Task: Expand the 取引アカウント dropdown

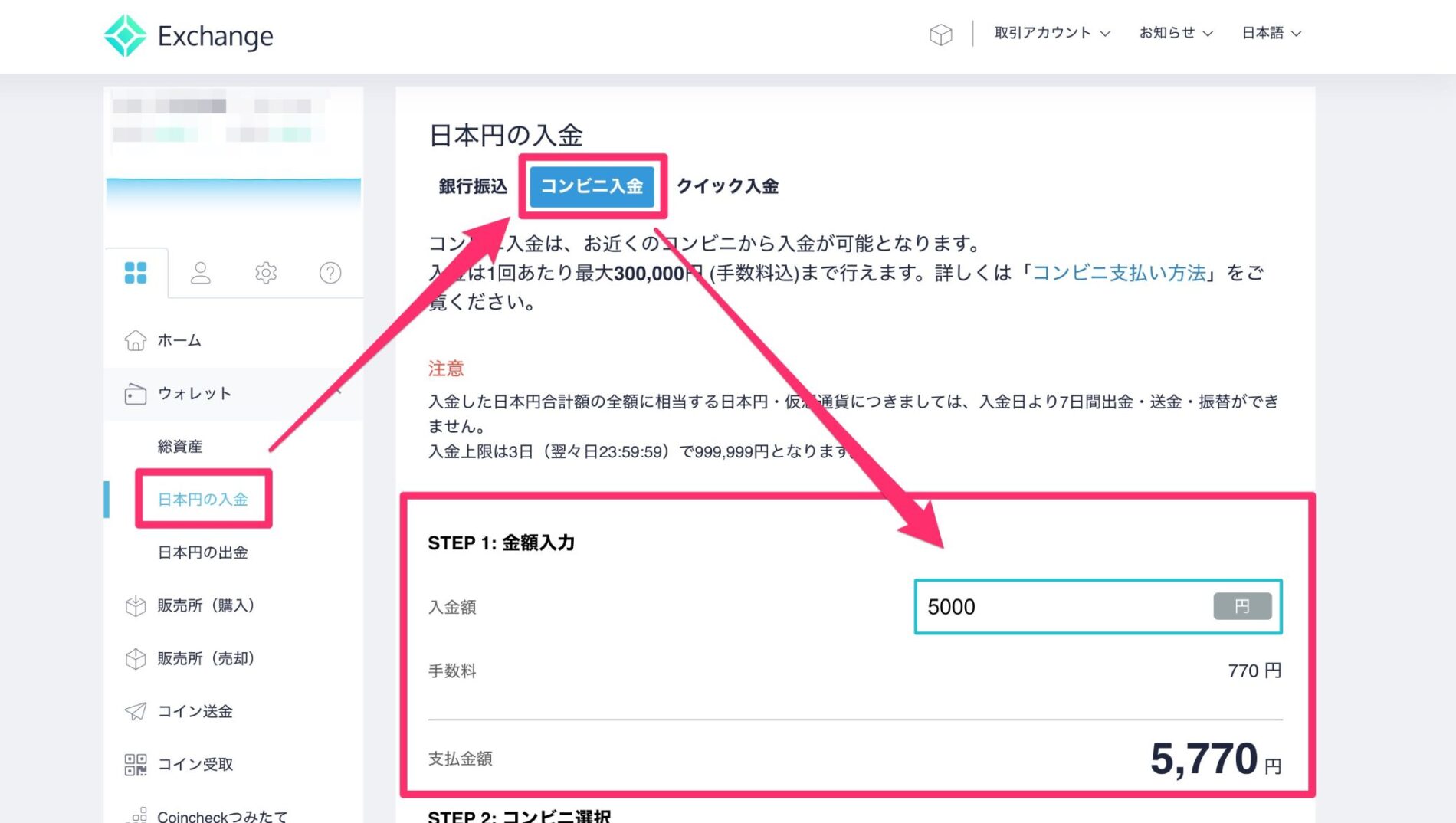Action: [x=1052, y=33]
